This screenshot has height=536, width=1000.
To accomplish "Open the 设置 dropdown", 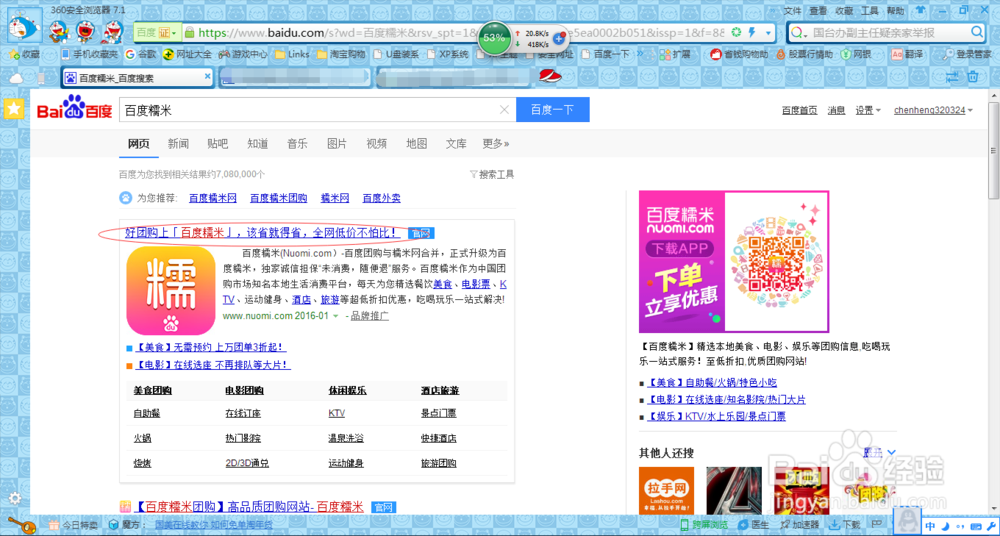I will pos(868,110).
